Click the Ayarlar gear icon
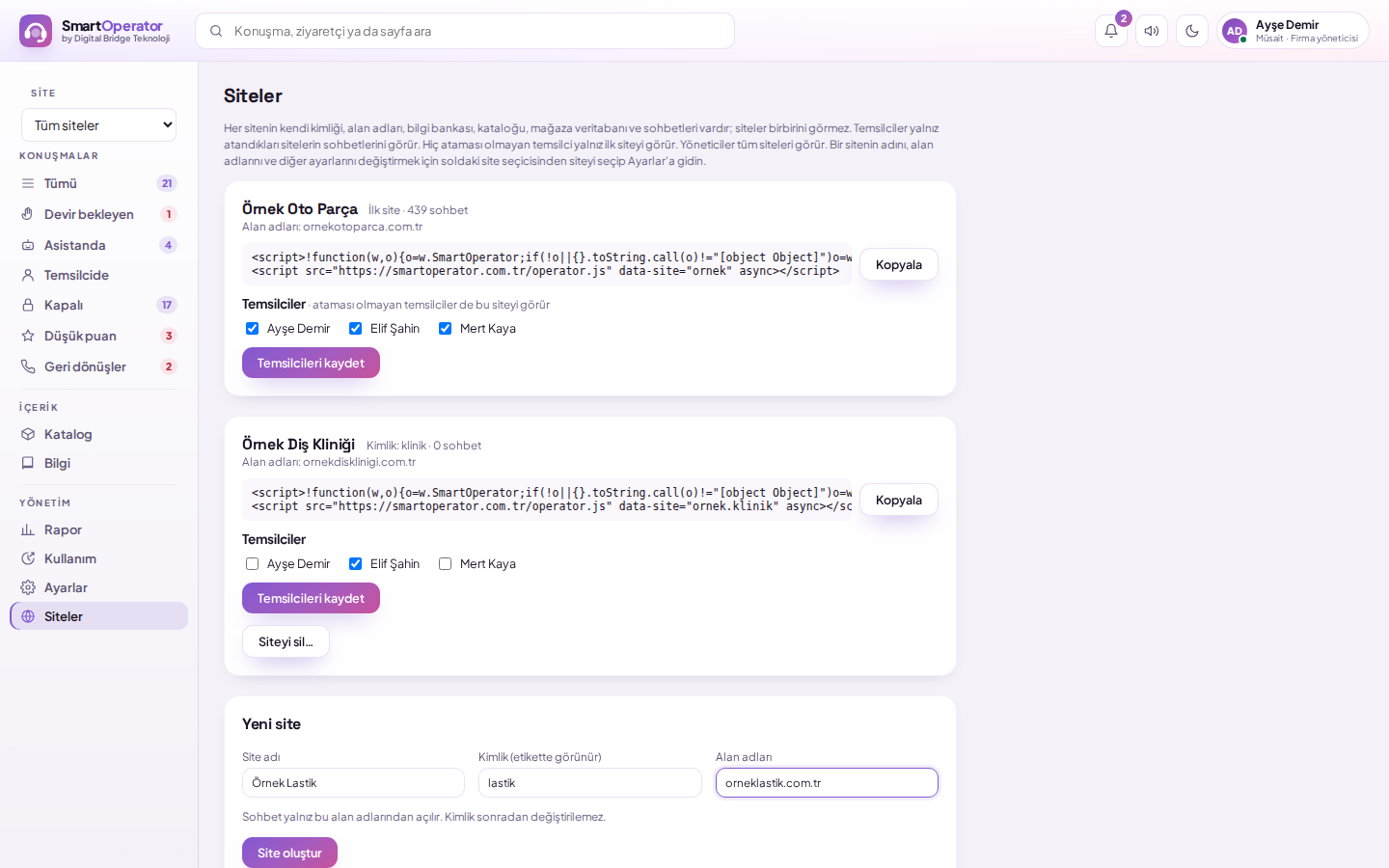The image size is (1389, 868). [28, 587]
